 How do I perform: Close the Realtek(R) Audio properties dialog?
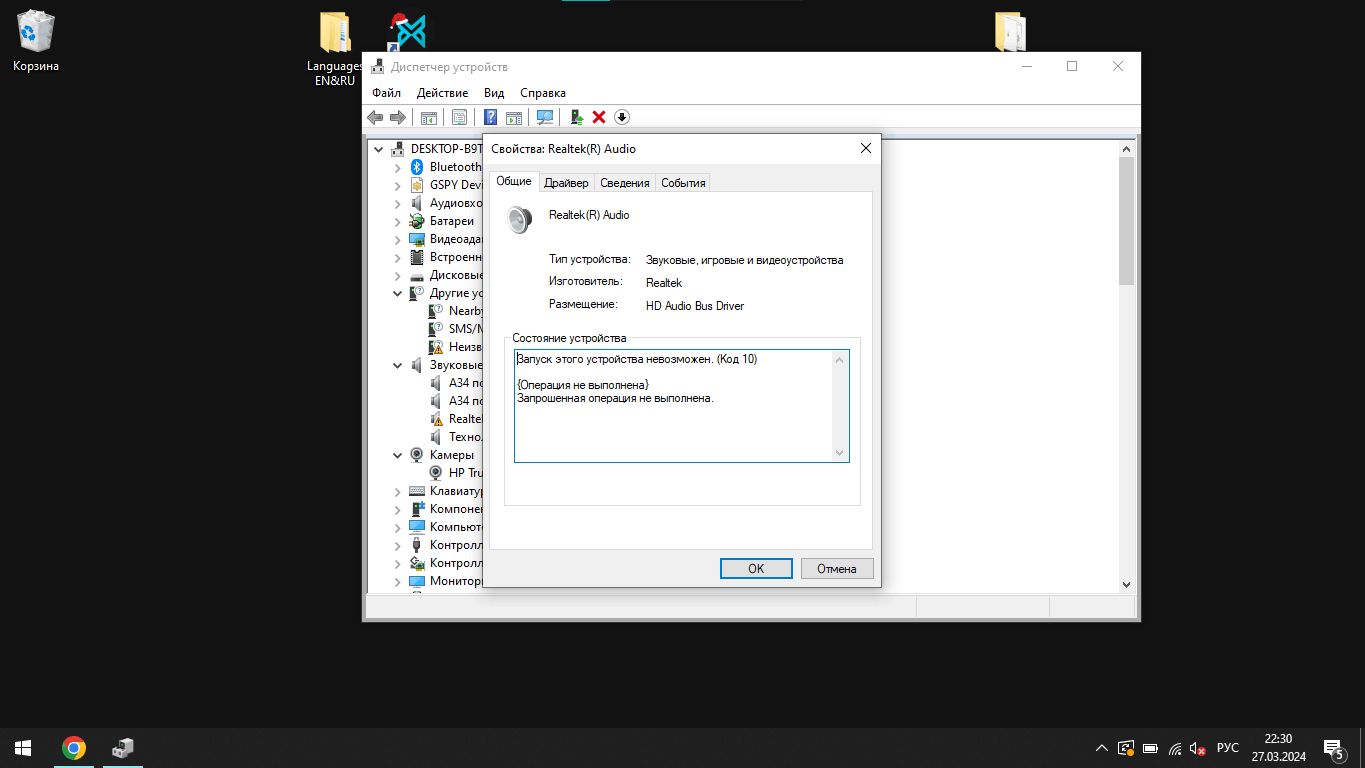[866, 148]
